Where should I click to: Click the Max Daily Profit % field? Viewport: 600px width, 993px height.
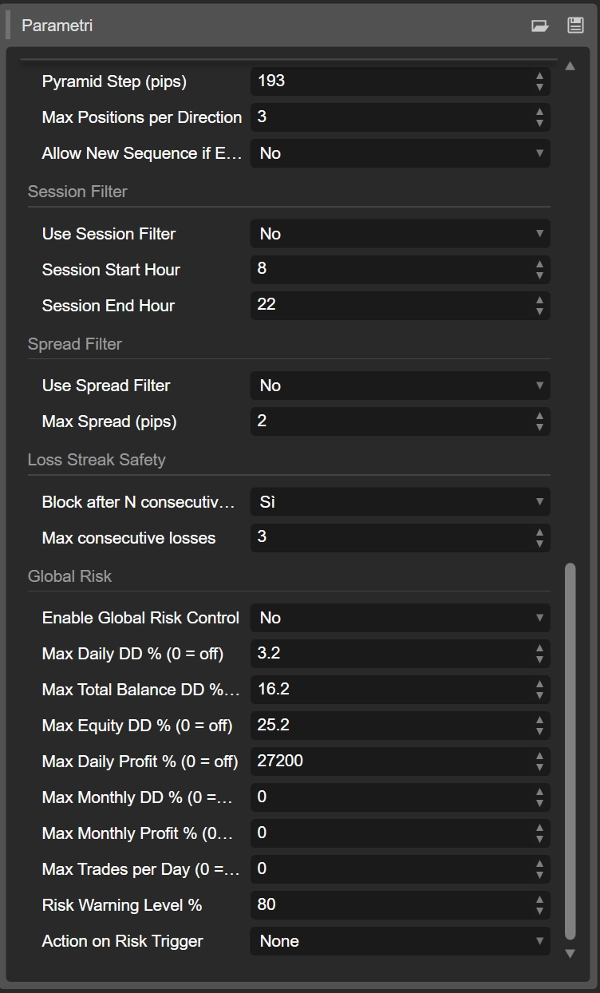390,761
